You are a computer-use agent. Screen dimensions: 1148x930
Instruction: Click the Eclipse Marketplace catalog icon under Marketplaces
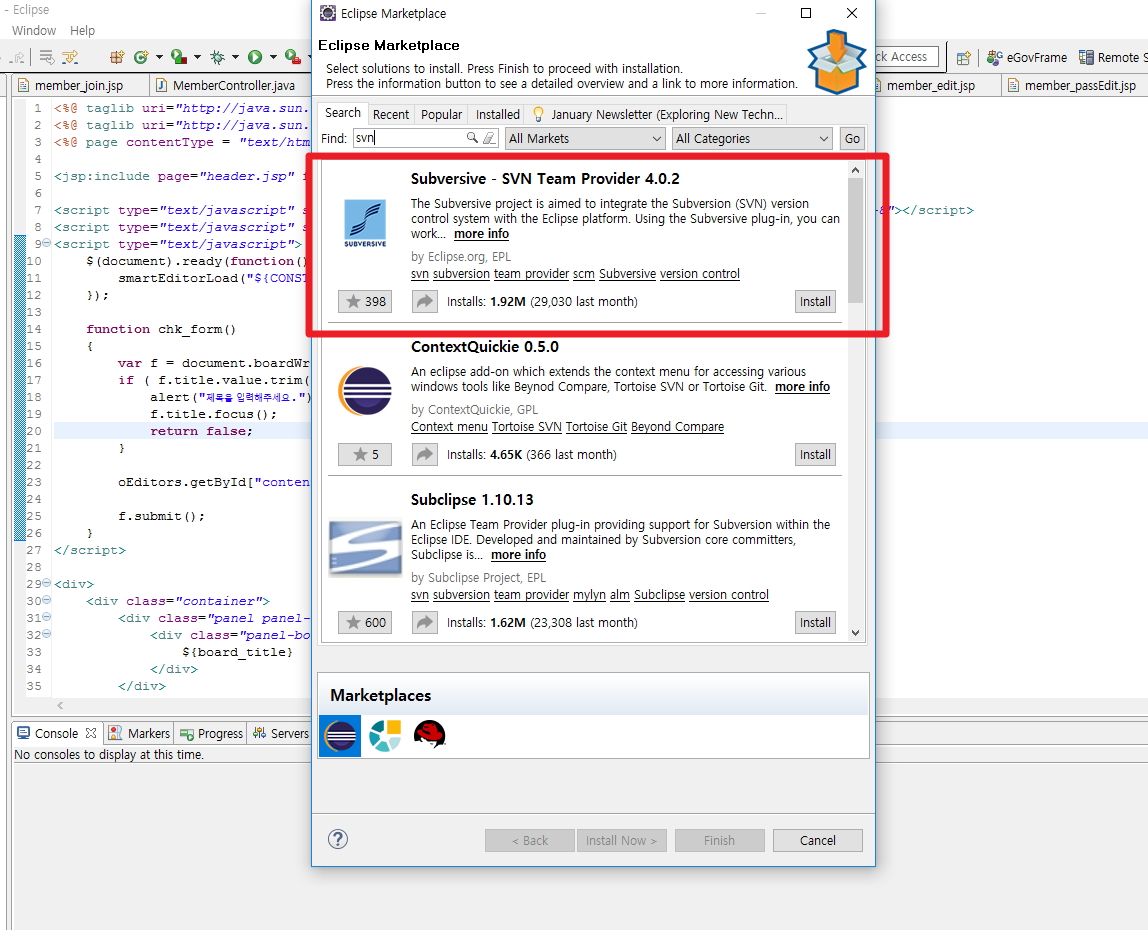coord(340,735)
